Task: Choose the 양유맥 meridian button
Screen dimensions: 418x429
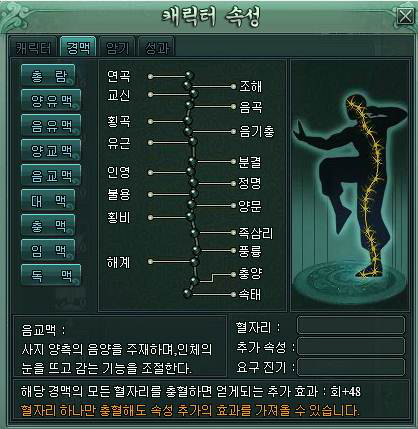Action: click(x=51, y=101)
